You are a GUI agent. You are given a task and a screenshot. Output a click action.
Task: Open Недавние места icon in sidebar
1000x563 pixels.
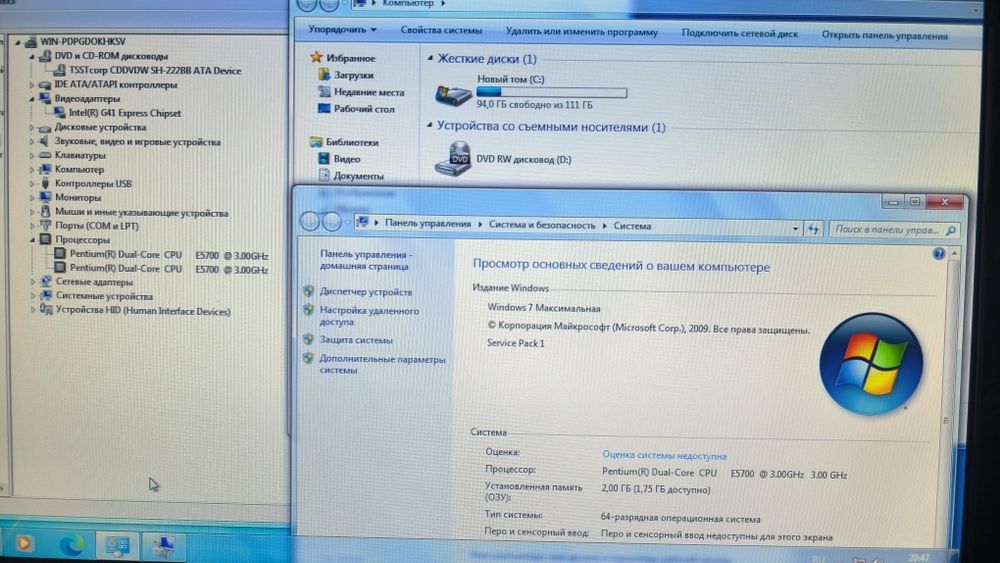pos(324,92)
